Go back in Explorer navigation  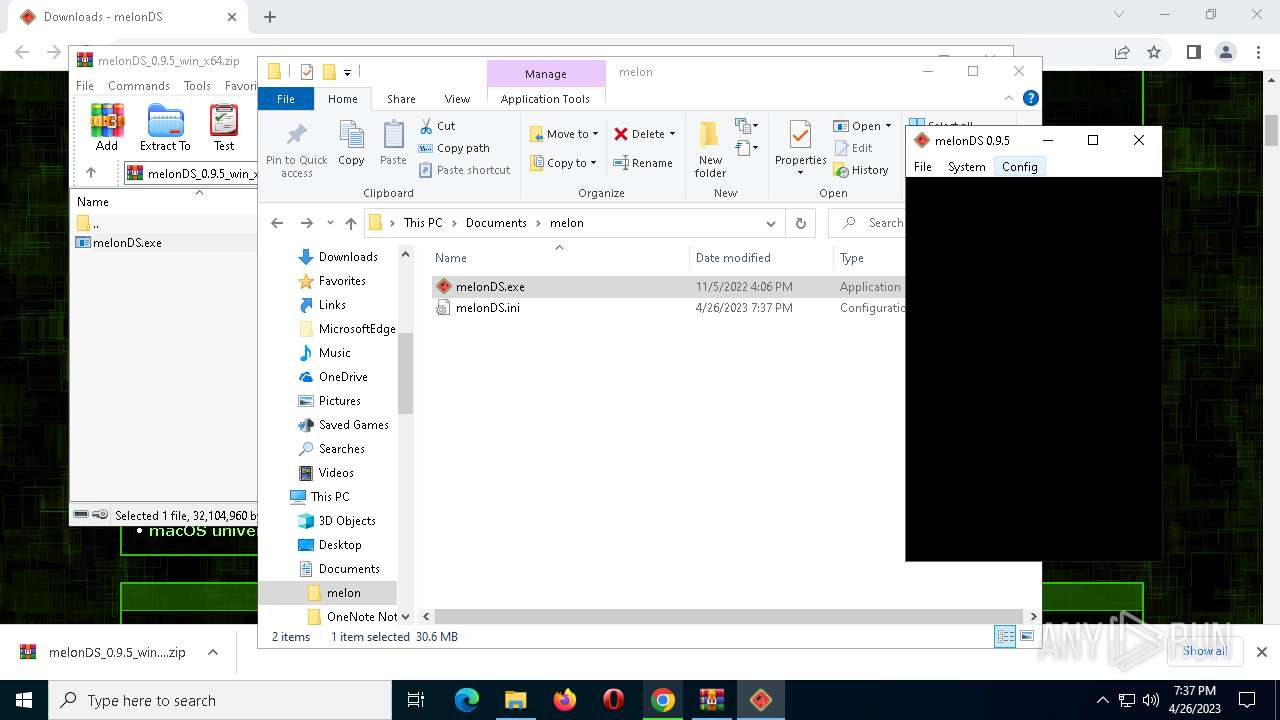[277, 223]
